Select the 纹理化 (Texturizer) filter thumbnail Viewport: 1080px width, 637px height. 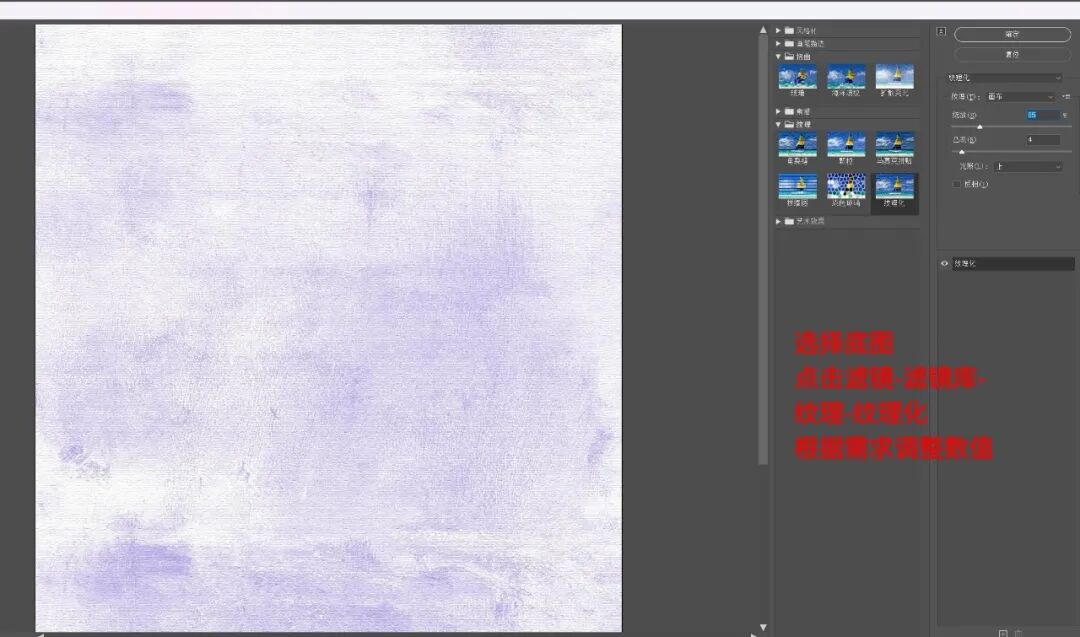tap(894, 187)
